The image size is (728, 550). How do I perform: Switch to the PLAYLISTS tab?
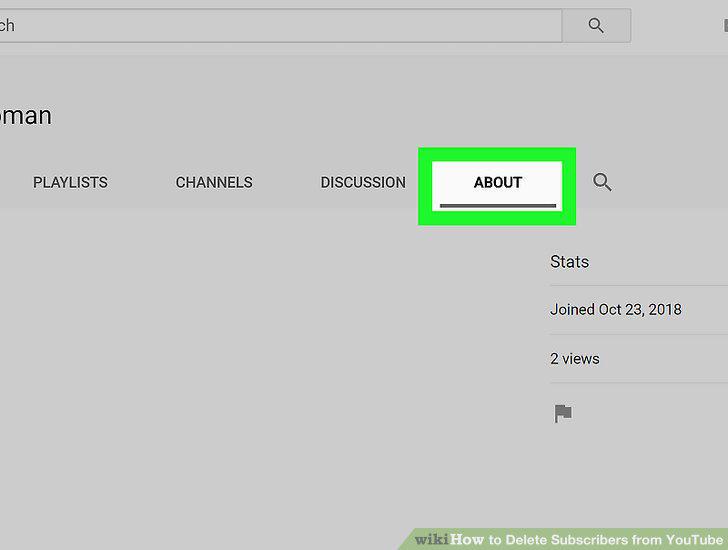click(x=70, y=182)
